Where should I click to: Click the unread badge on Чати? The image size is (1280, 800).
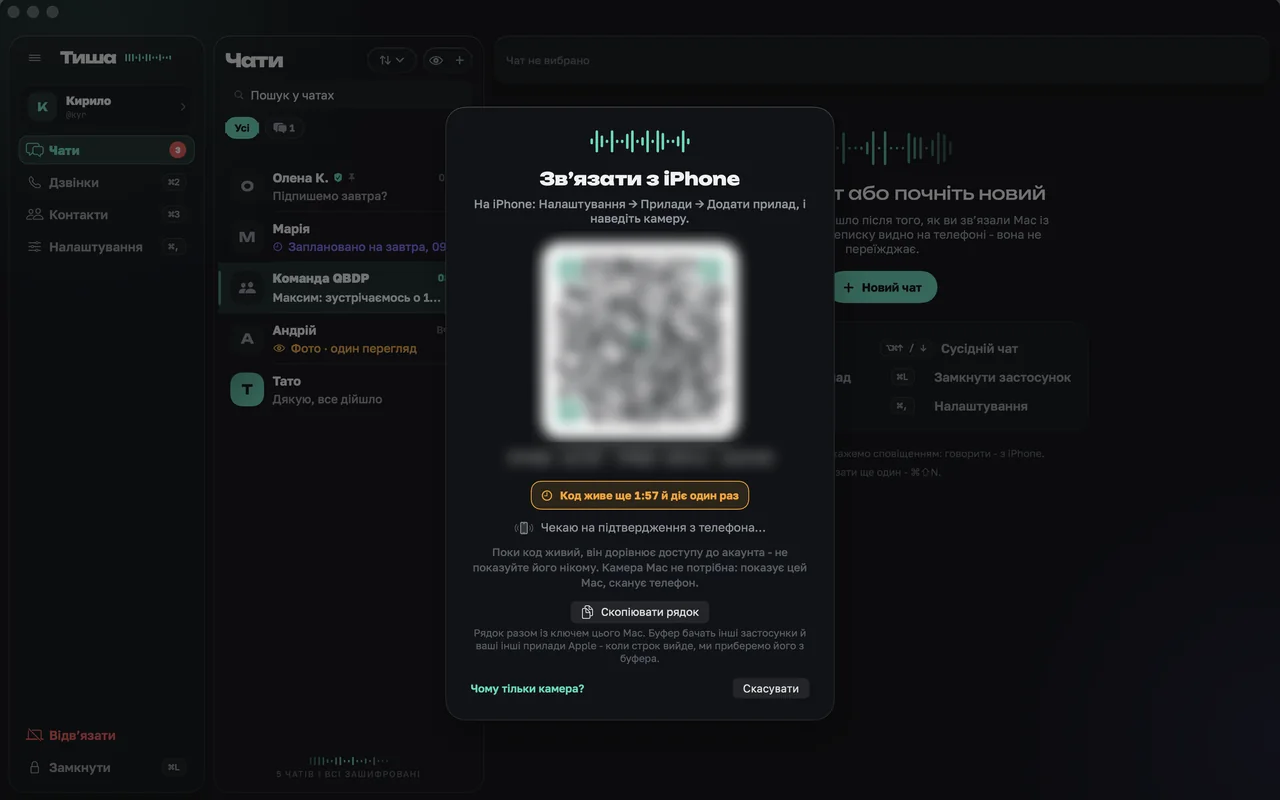[177, 150]
